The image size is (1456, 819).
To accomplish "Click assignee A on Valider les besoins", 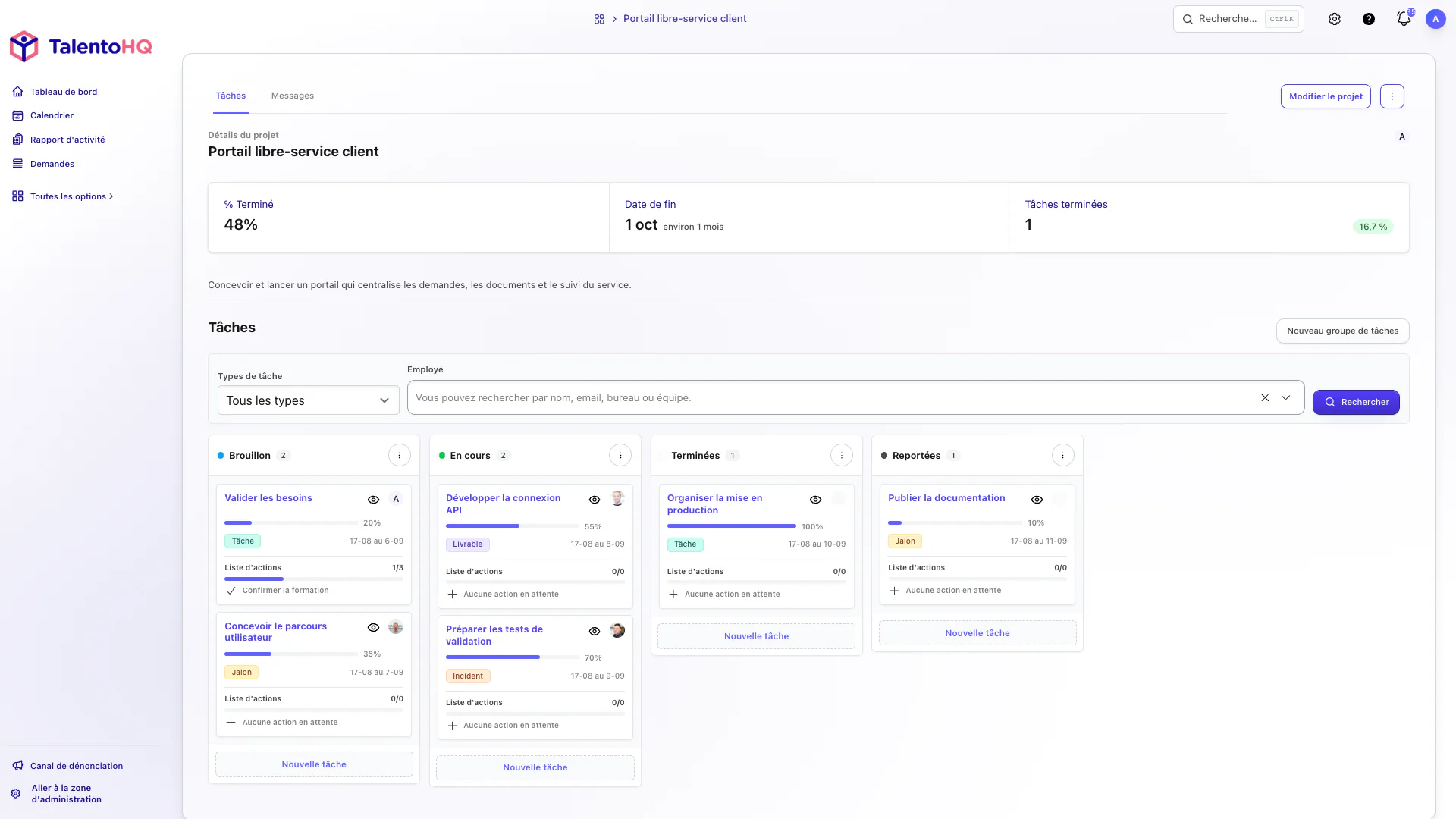I will [396, 499].
